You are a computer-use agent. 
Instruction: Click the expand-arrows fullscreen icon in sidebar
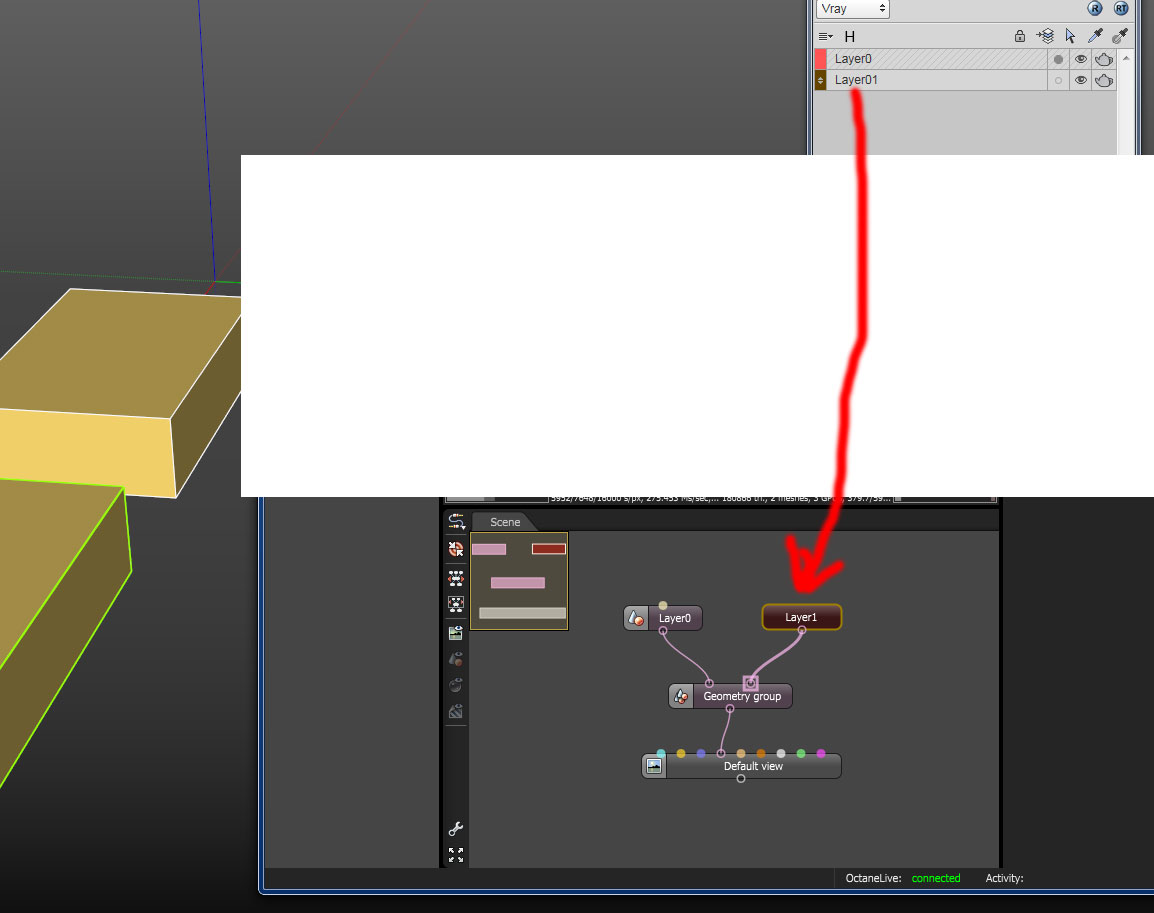456,855
